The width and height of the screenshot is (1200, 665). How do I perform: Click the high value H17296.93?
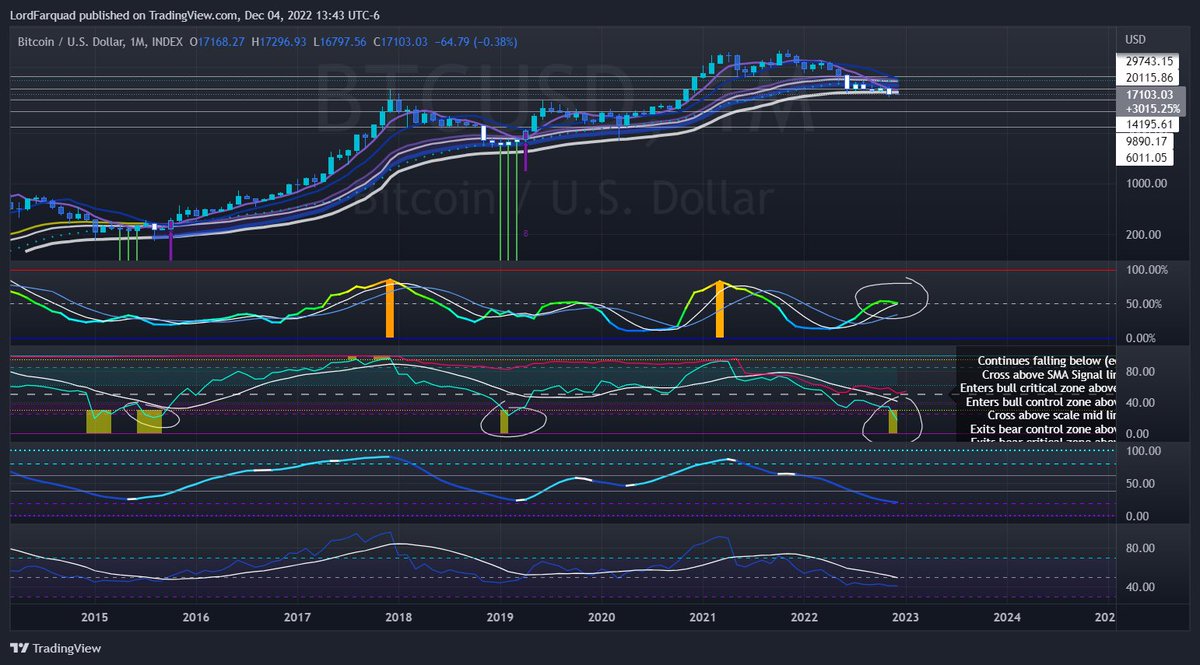click(280, 41)
